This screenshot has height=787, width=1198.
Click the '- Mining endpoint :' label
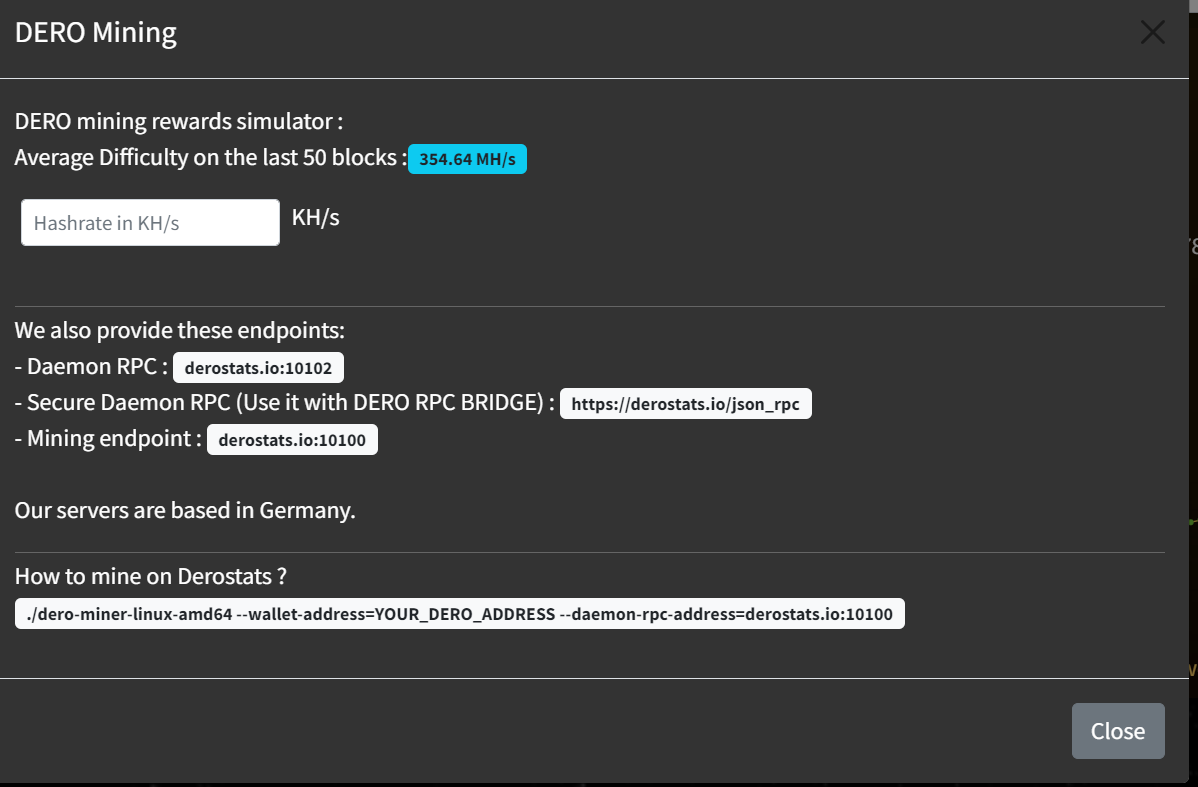(x=108, y=439)
